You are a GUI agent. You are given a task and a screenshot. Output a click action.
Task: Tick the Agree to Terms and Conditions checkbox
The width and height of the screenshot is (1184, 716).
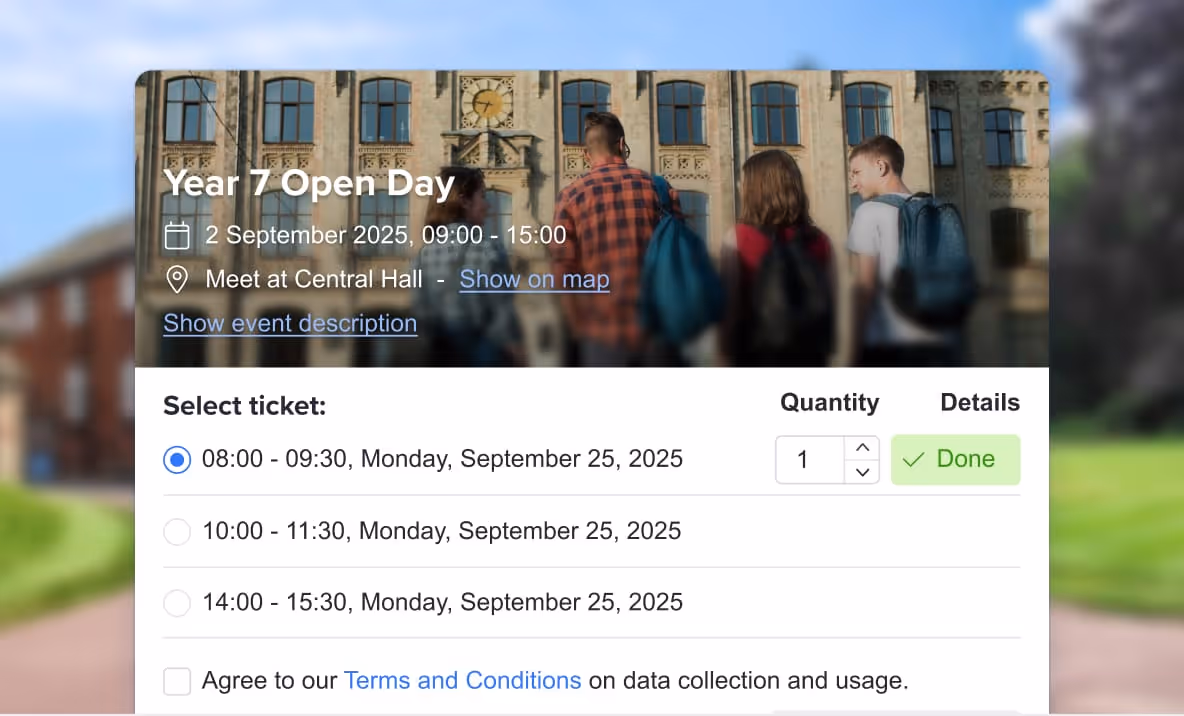pyautogui.click(x=177, y=681)
